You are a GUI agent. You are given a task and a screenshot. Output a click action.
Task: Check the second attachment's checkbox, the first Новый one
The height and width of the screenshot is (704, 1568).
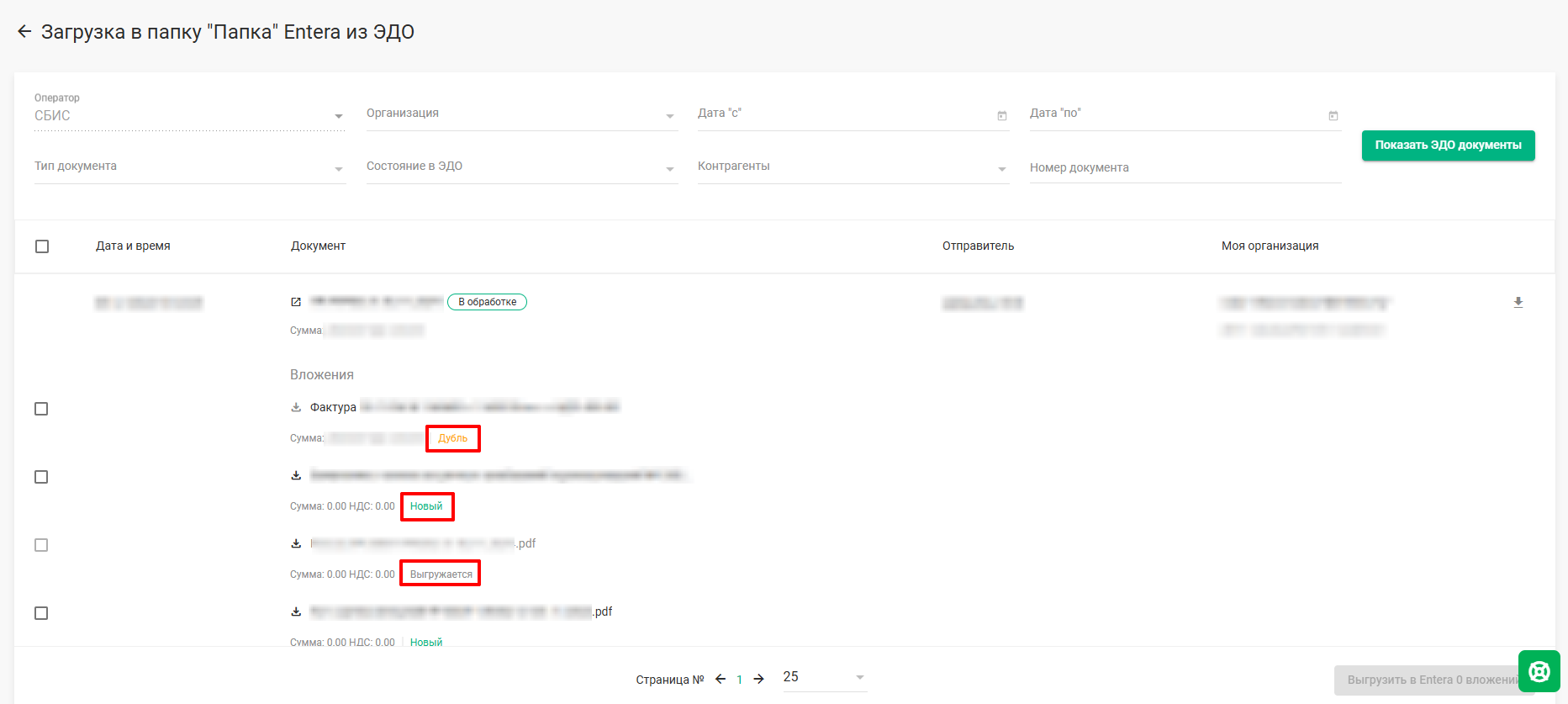point(41,477)
